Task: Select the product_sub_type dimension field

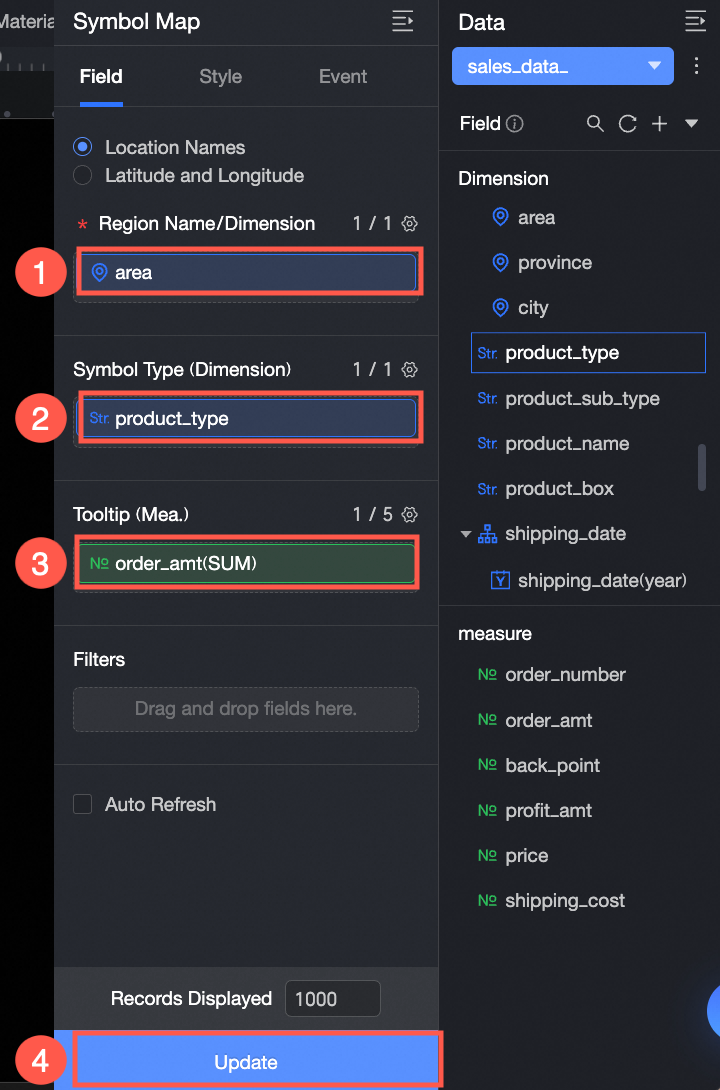Action: (x=582, y=399)
